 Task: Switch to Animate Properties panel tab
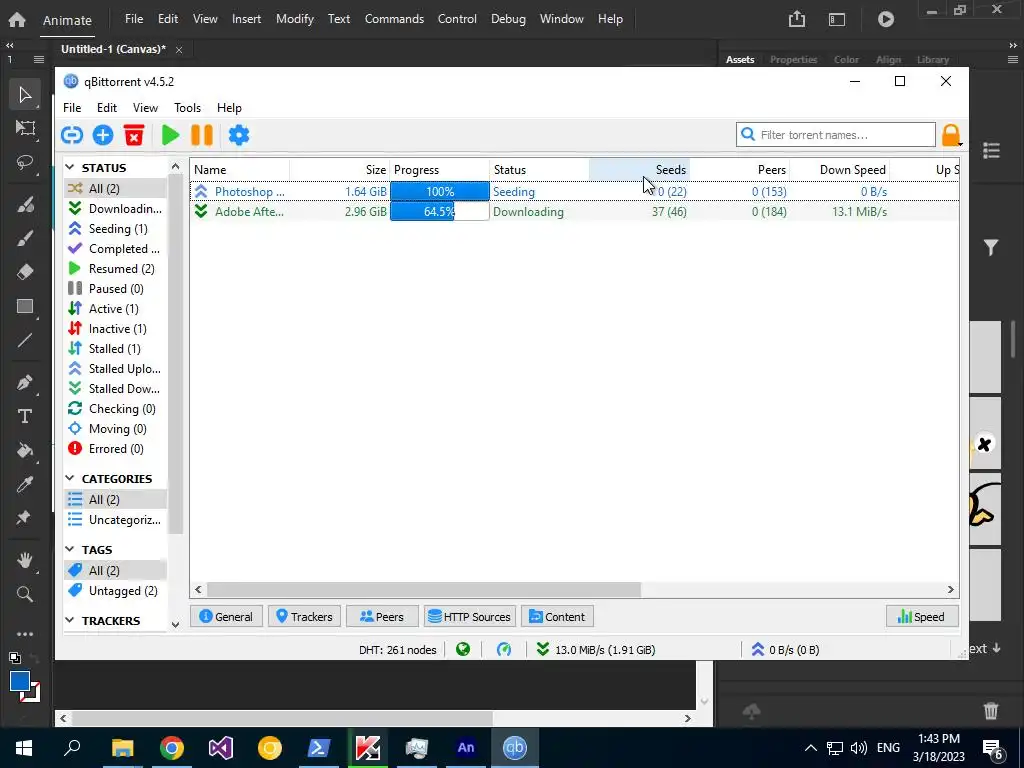pos(793,59)
